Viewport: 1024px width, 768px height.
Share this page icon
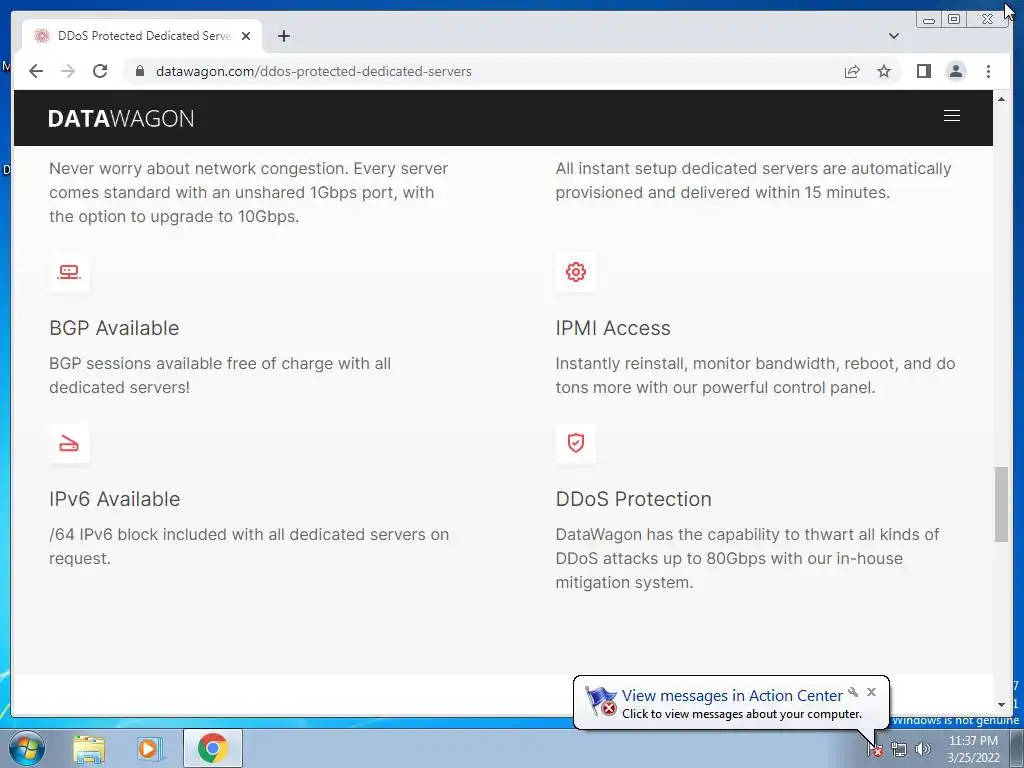pos(852,71)
